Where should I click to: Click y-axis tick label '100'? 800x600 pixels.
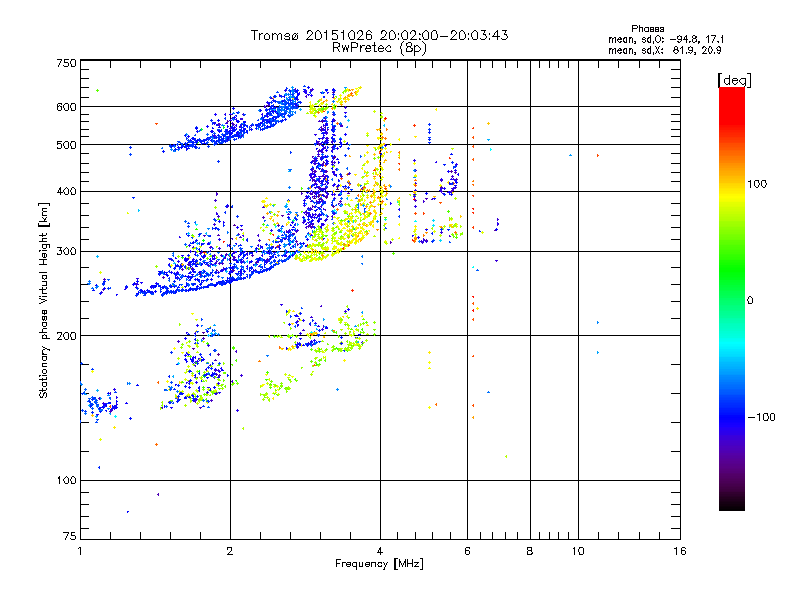pos(66,480)
